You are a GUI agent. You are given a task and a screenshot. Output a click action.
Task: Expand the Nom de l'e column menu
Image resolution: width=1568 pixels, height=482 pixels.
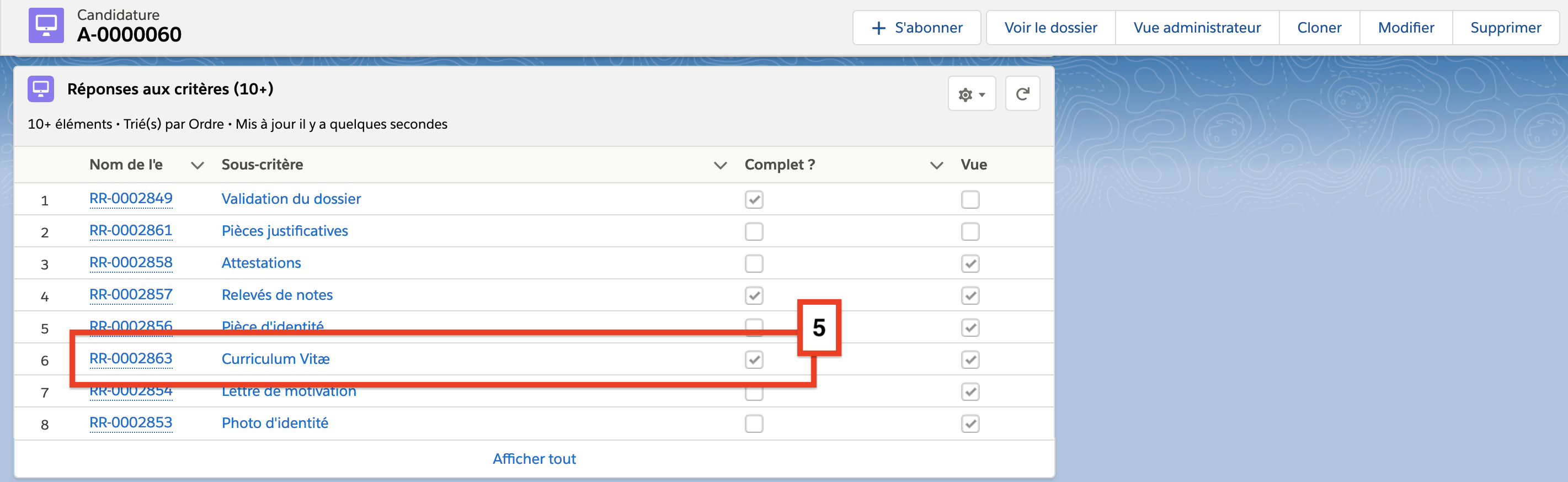(x=197, y=165)
